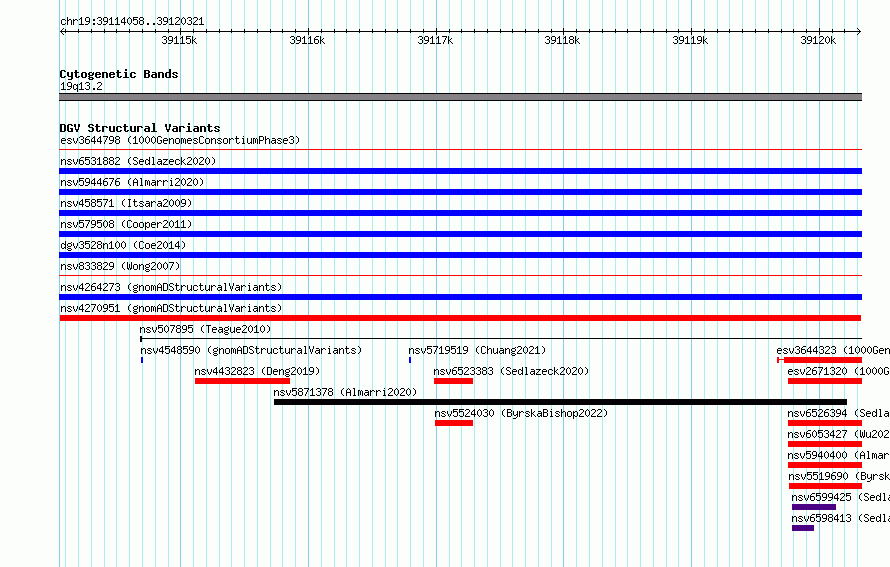The width and height of the screenshot is (890, 567).
Task: Open variant nsv4270951 (gnomADStructuralVariants) label
Action: [171, 308]
